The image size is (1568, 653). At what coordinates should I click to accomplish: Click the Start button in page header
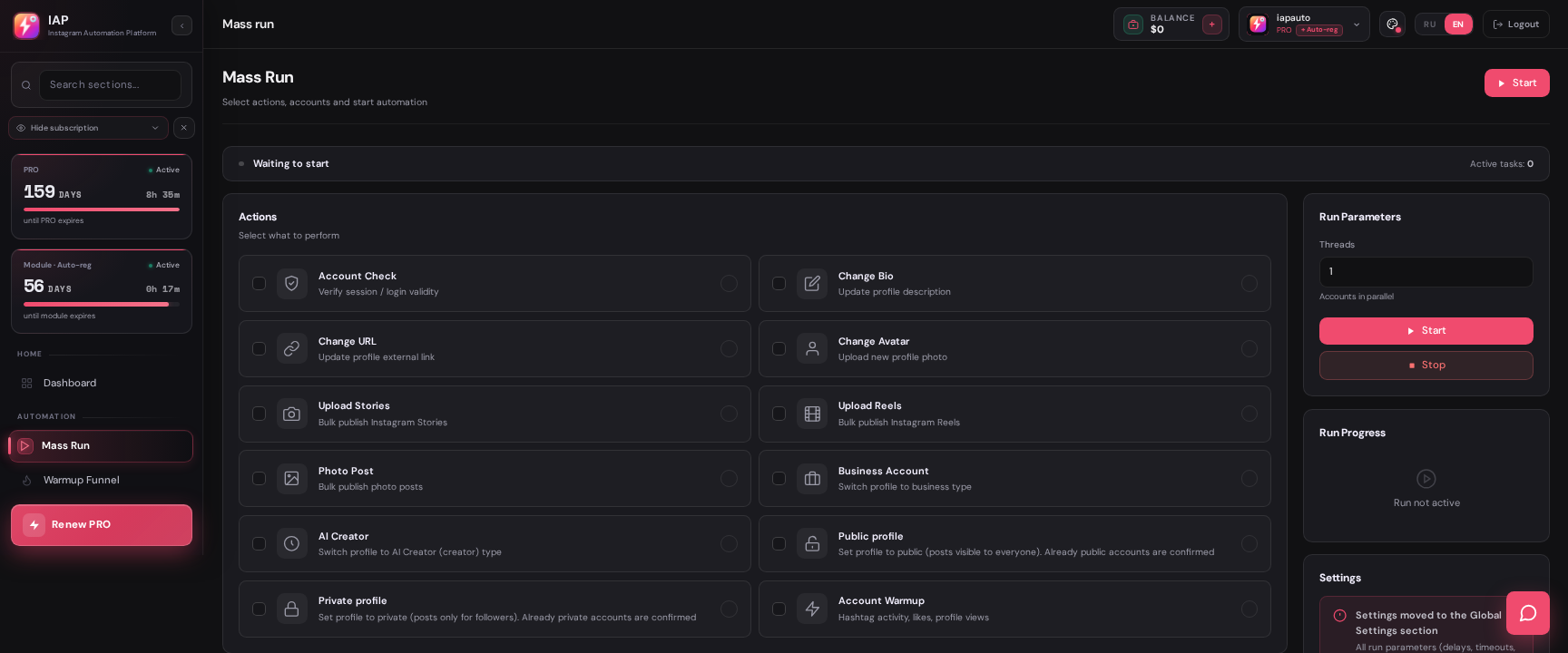[1516, 83]
